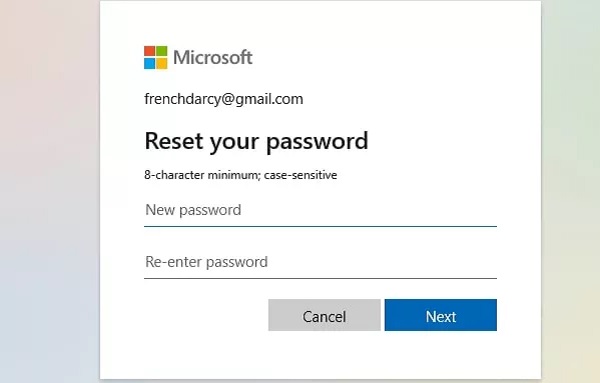This screenshot has width=600, height=383.
Task: Click the blurred background left of dialog
Action: pos(50,191)
